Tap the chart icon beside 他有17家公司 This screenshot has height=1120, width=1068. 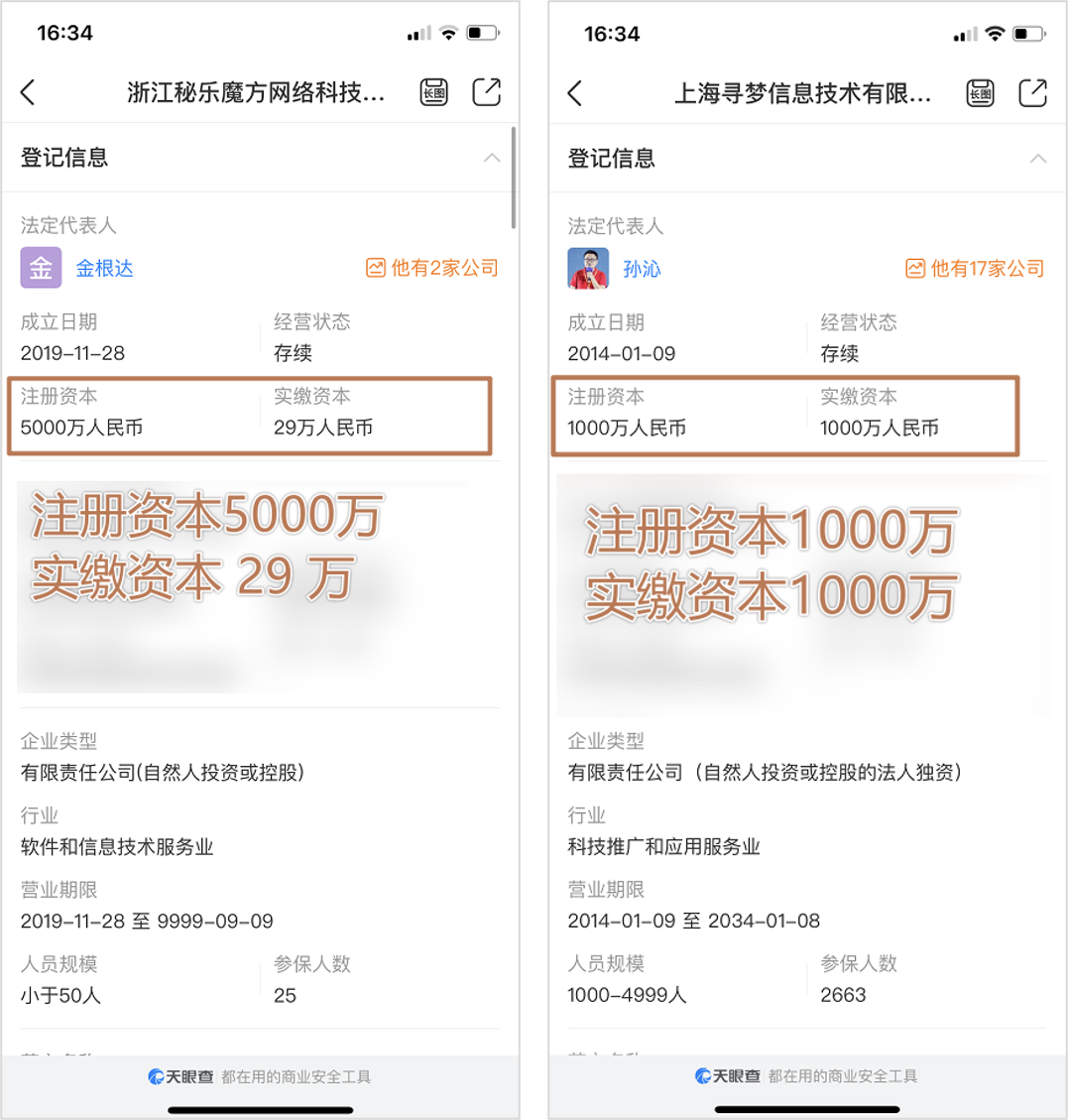pyautogui.click(x=914, y=269)
